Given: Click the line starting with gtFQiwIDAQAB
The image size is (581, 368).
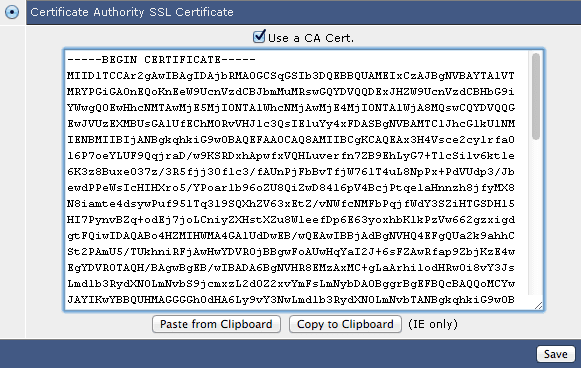Looking at the screenshot, I should click(291, 236).
